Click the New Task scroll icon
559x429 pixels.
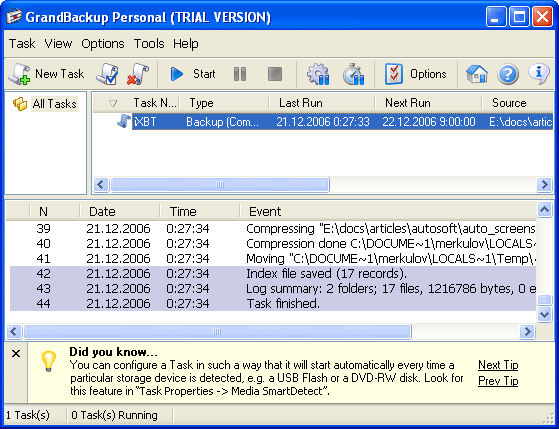click(x=19, y=74)
